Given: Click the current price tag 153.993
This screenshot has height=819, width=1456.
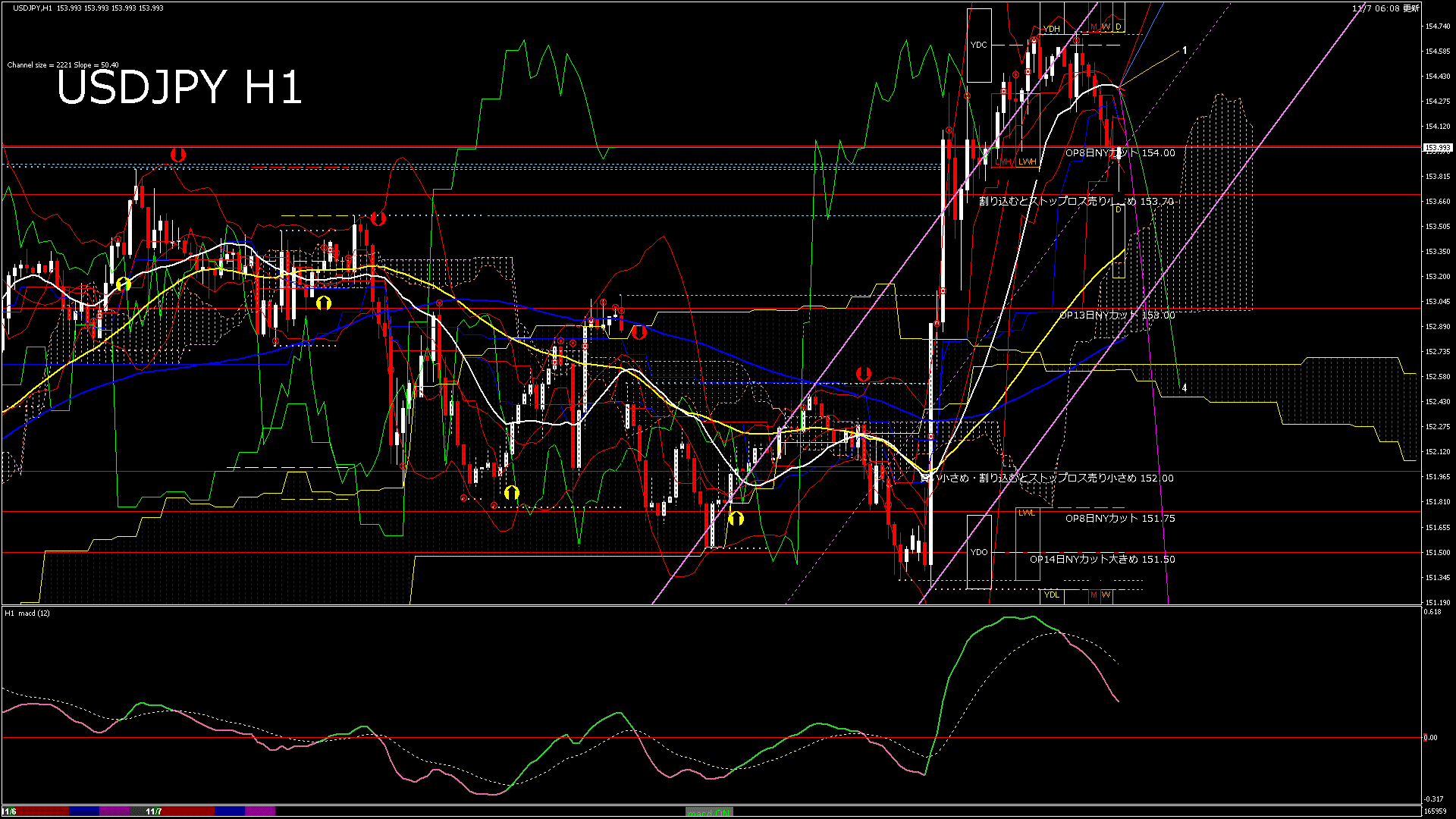Looking at the screenshot, I should pyautogui.click(x=1437, y=148).
